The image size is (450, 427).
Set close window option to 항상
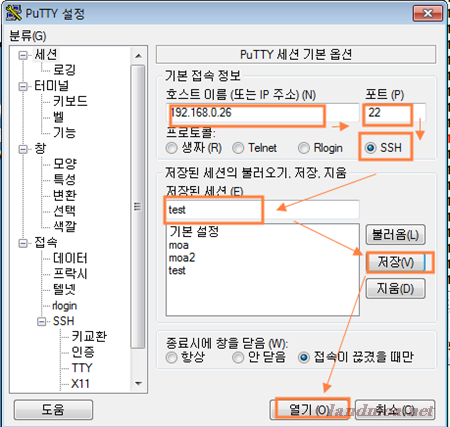click(171, 358)
